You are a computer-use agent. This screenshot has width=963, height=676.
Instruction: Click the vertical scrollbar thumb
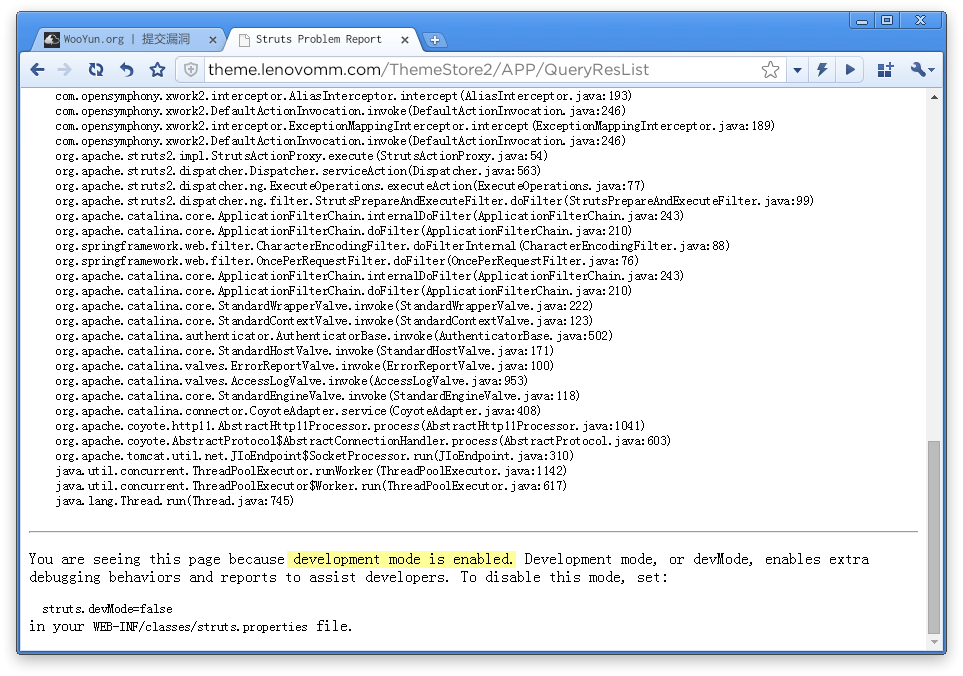pos(934,538)
